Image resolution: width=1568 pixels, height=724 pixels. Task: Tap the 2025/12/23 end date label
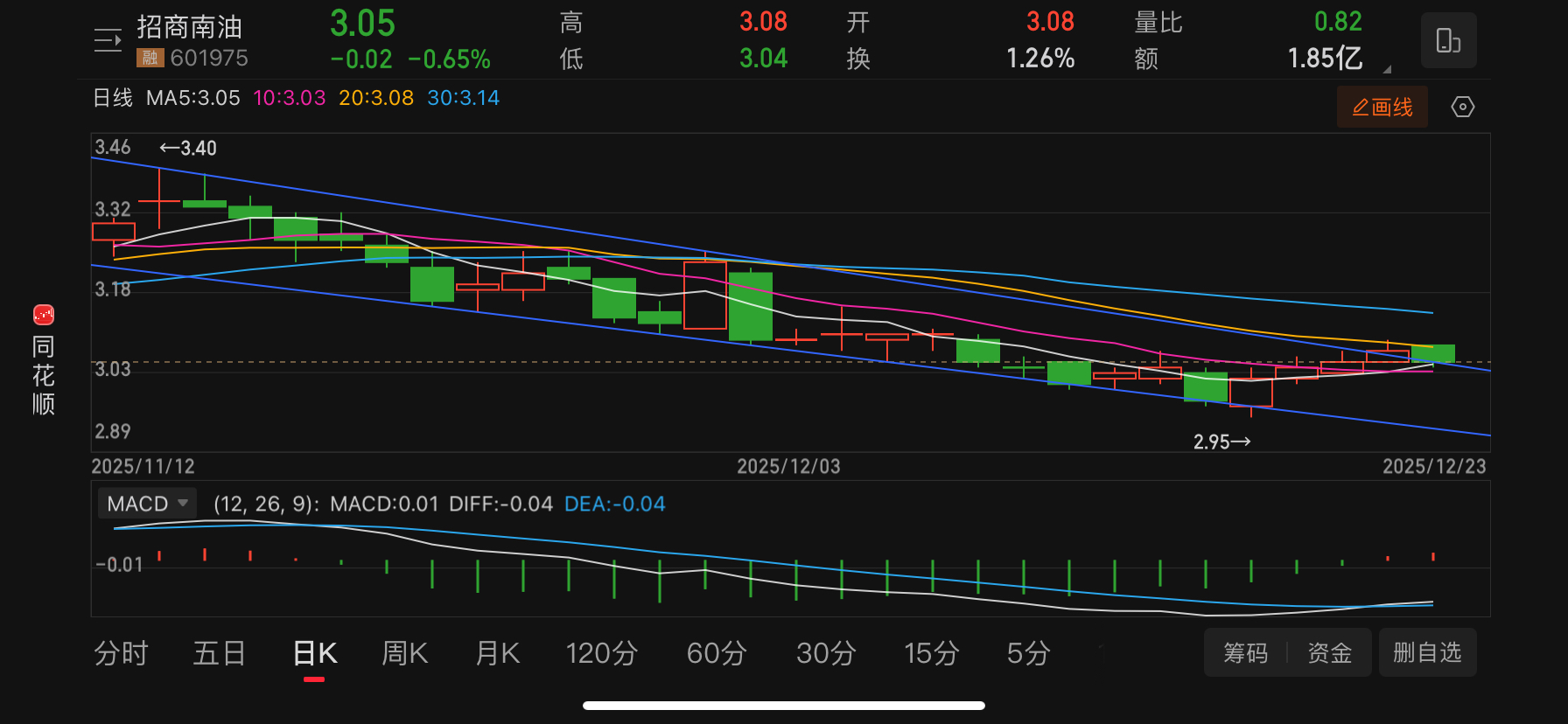[1434, 466]
